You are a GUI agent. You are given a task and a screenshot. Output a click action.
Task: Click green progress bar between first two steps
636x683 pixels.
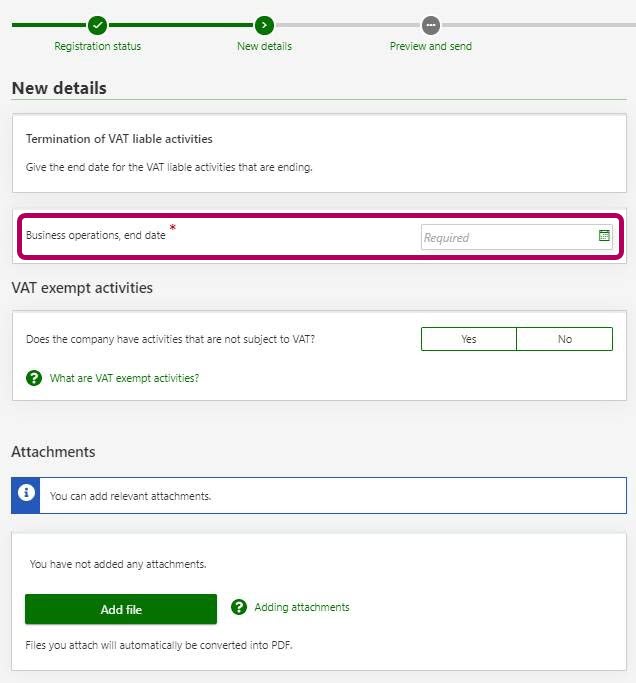click(180, 25)
